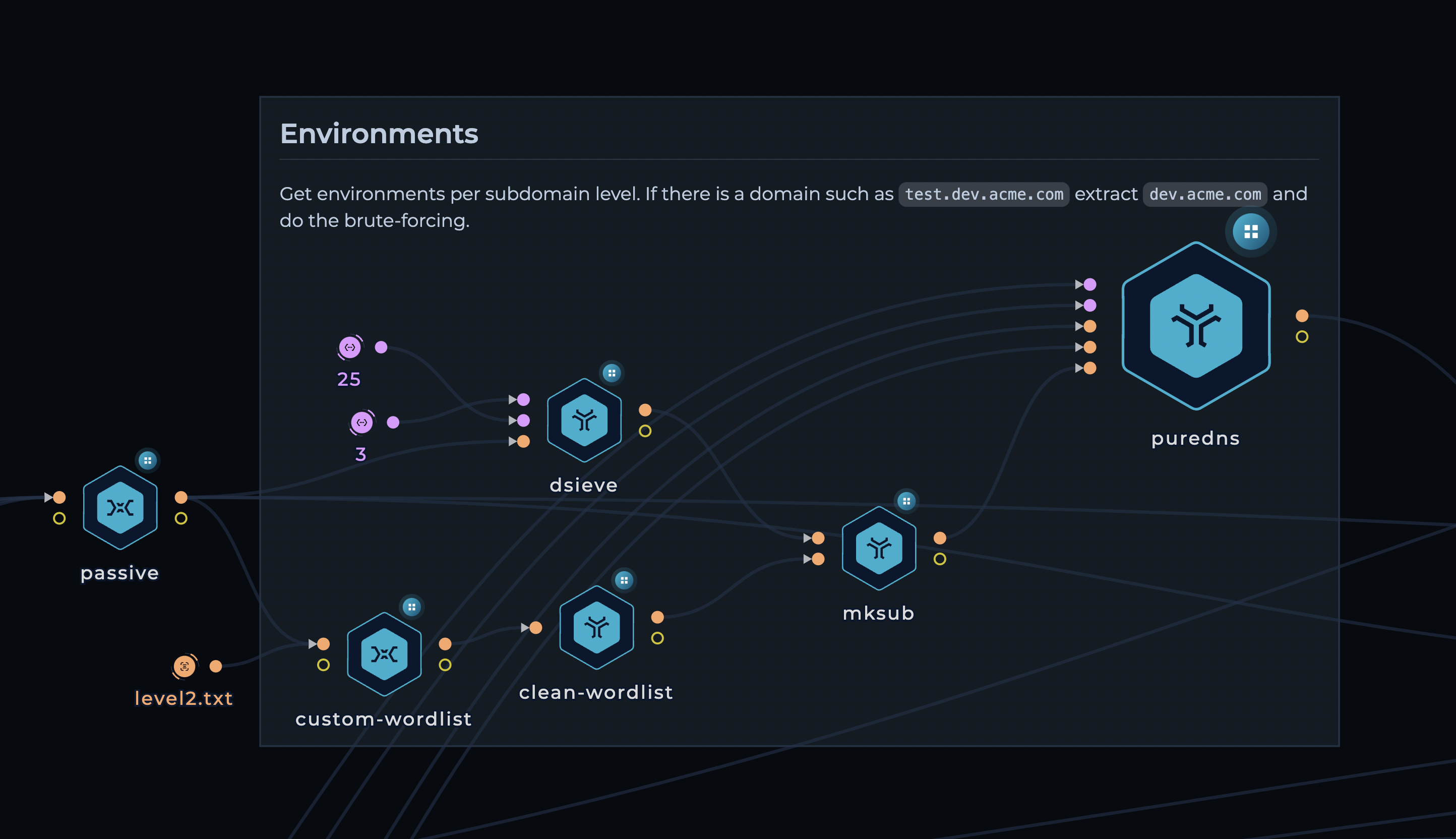Image resolution: width=1456 pixels, height=839 pixels.
Task: Click the orange output port of mksub
Action: [x=939, y=538]
